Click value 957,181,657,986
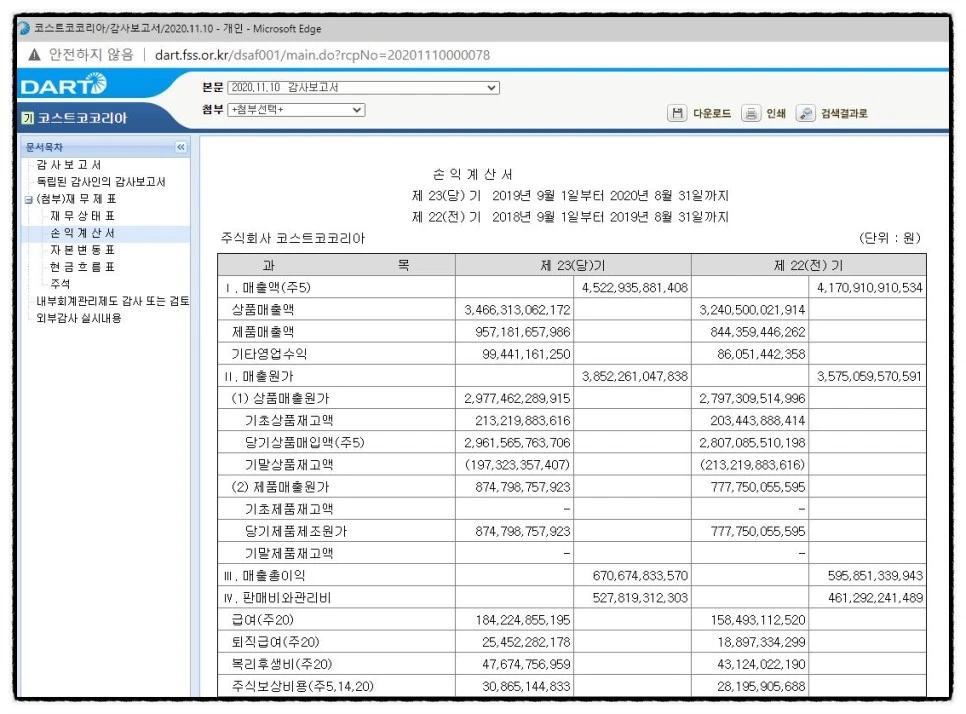 coord(522,332)
